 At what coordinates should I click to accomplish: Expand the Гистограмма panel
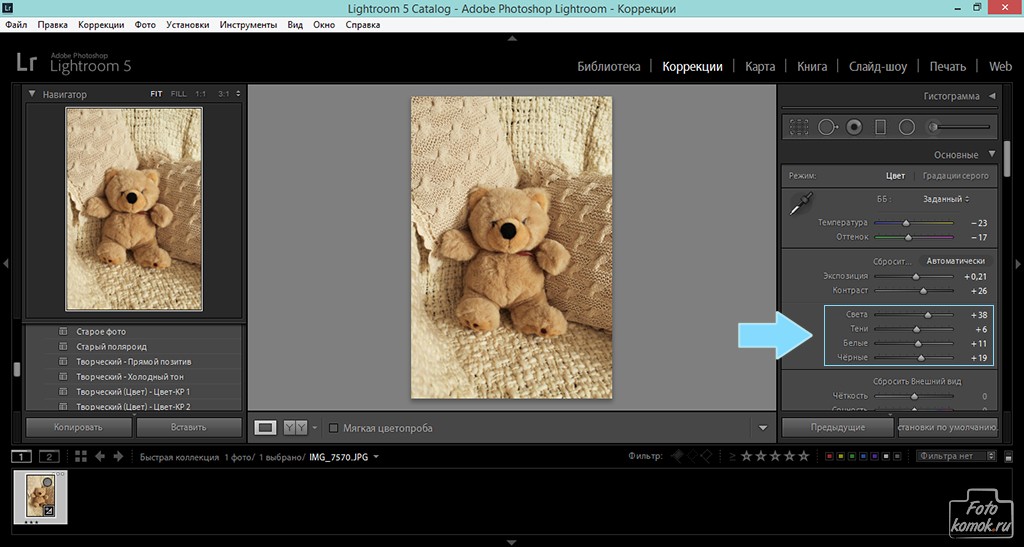click(992, 96)
